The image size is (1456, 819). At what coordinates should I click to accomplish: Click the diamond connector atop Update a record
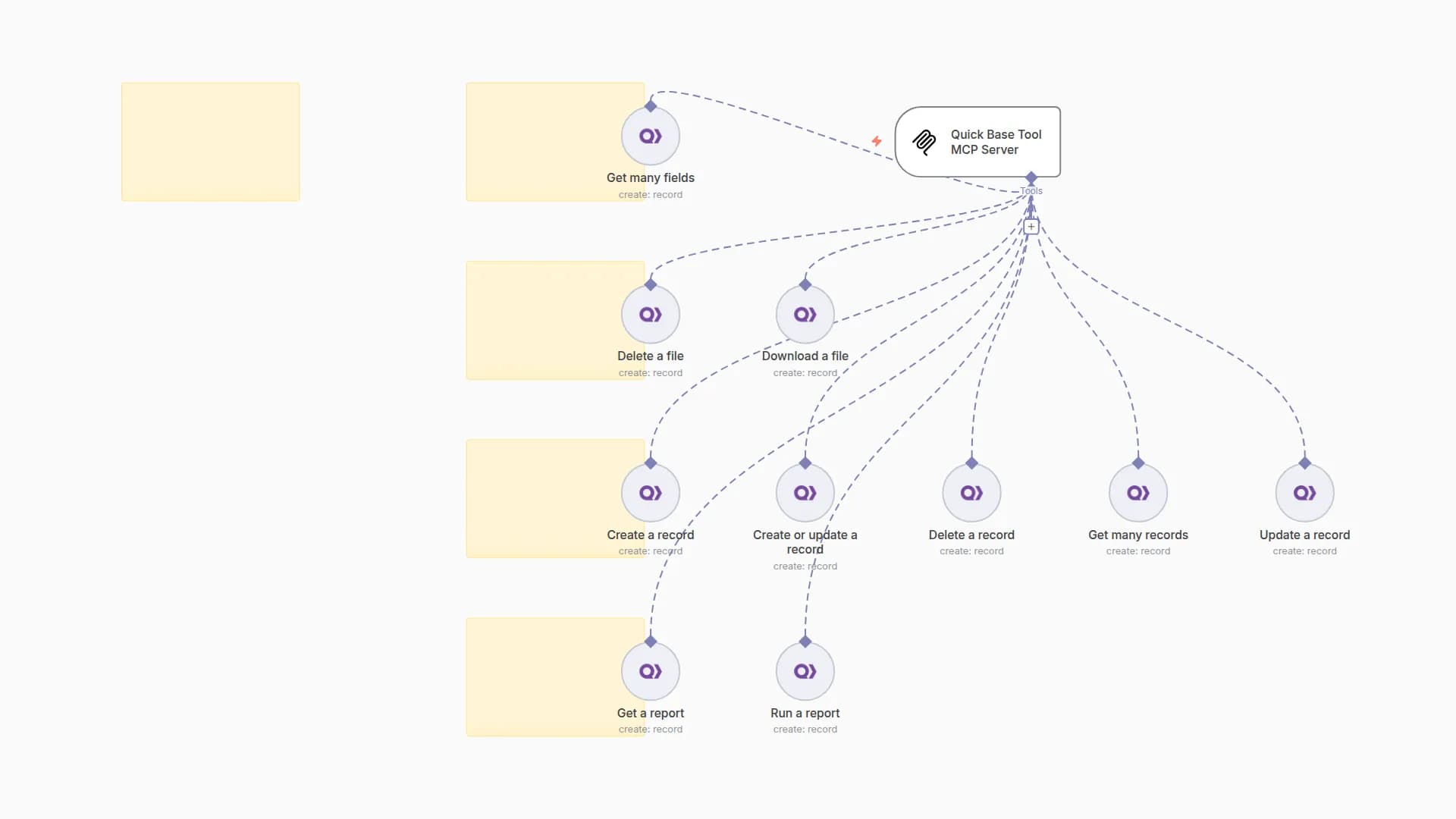[1304, 463]
